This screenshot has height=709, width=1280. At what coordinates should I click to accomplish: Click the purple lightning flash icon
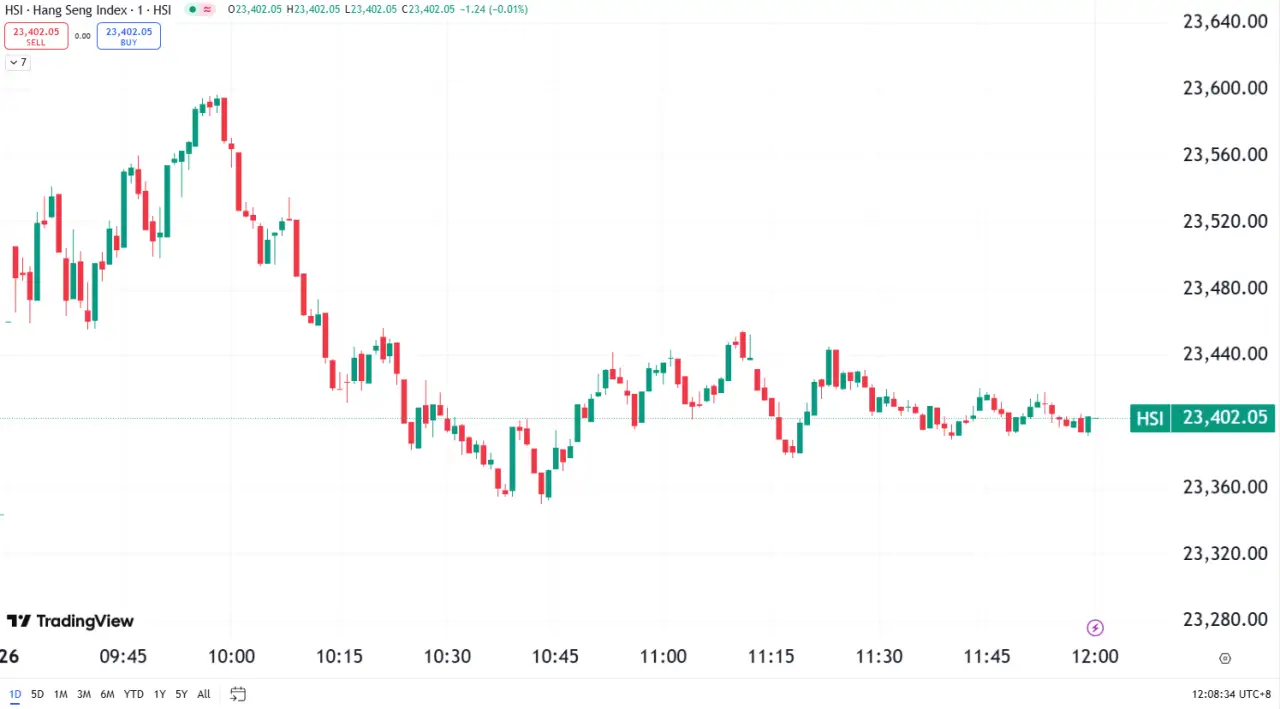[x=1095, y=628]
